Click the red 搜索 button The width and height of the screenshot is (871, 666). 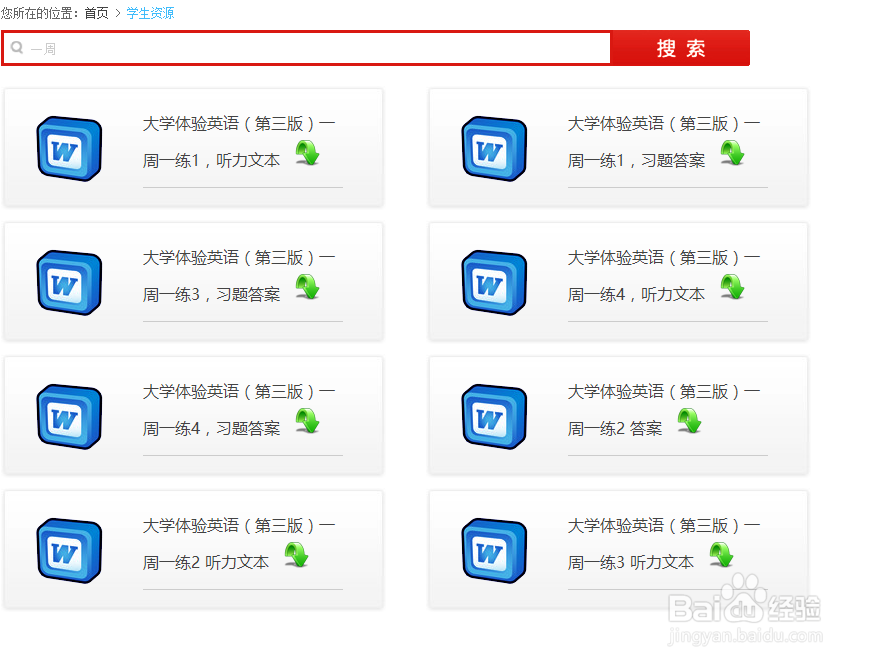point(680,48)
